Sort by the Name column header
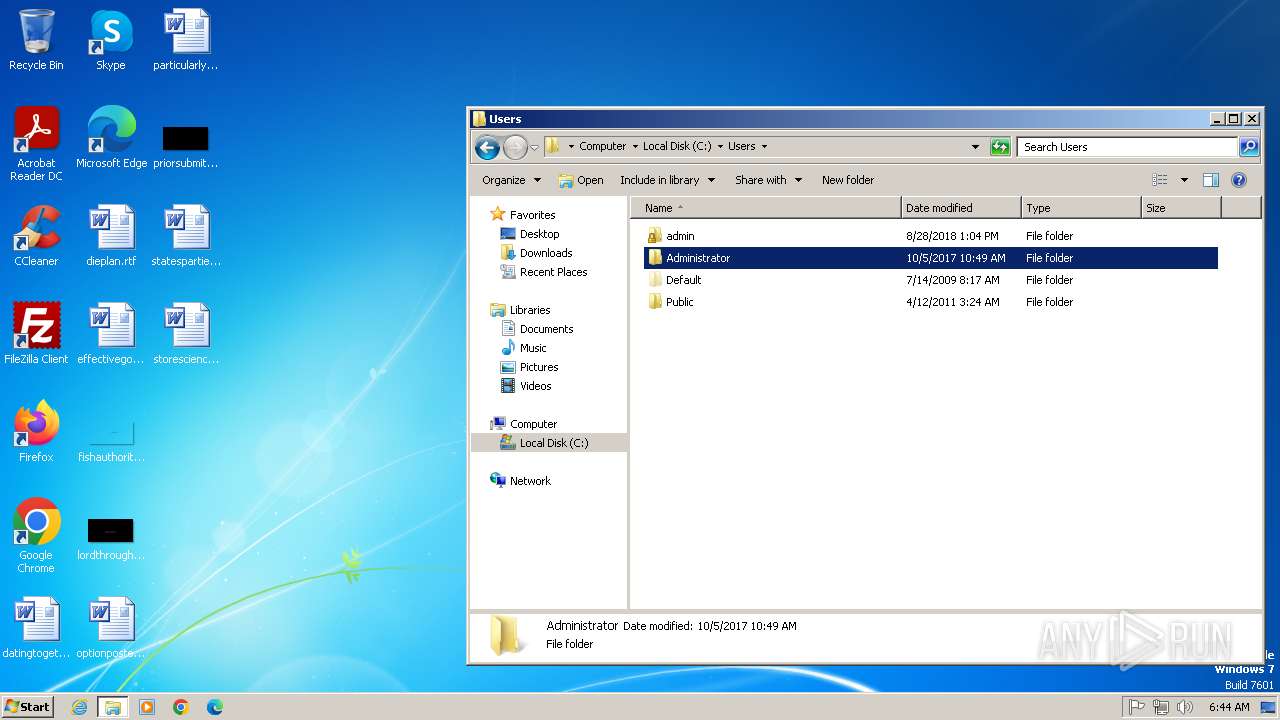The width and height of the screenshot is (1280, 720). pos(766,208)
